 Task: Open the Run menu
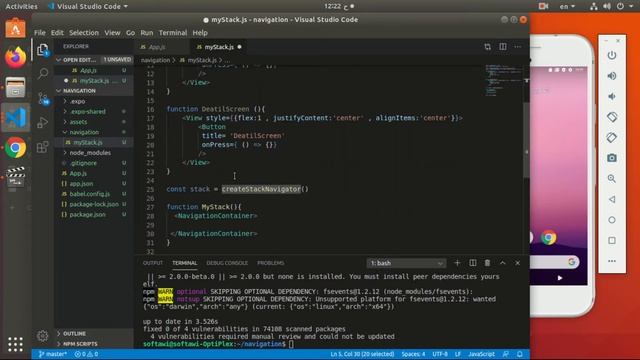(x=147, y=33)
